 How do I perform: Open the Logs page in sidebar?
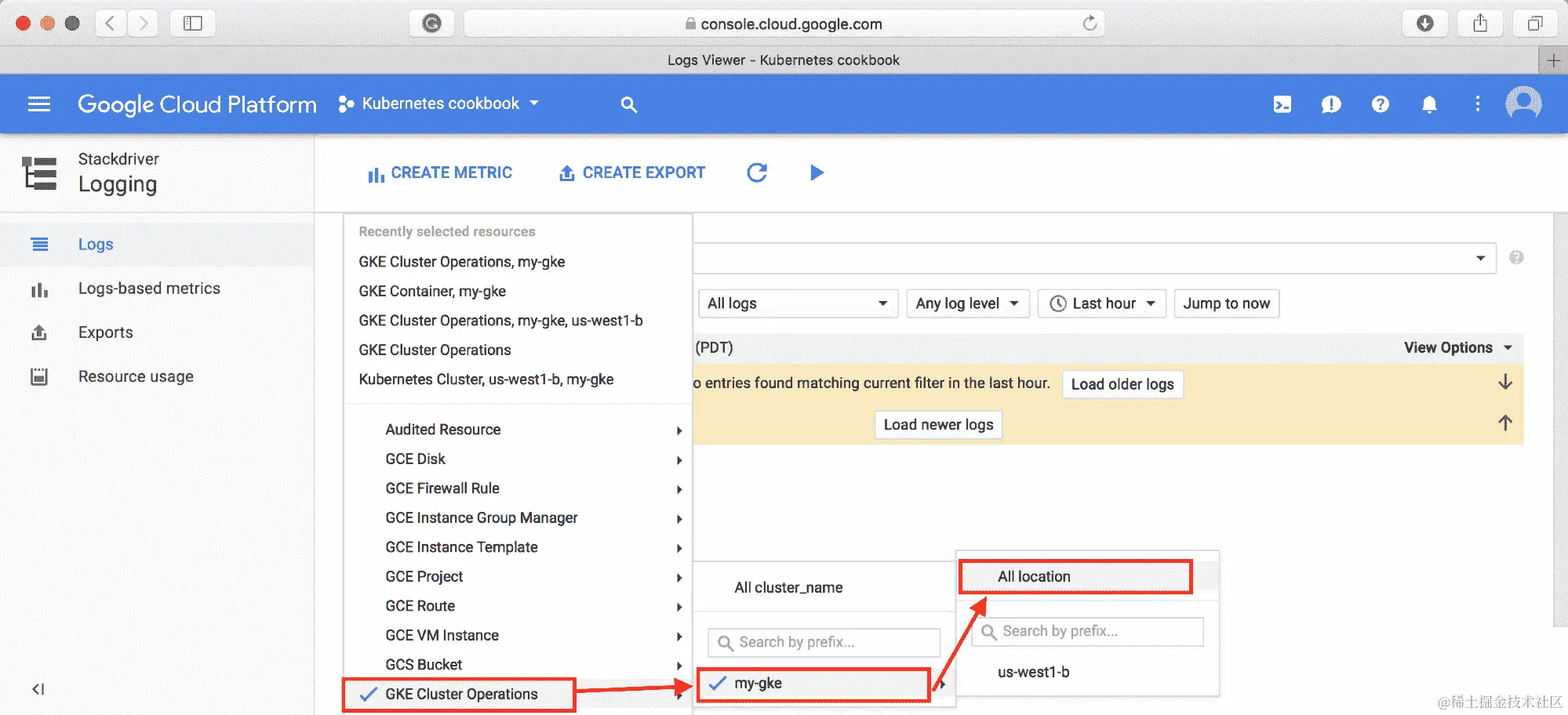pyautogui.click(x=96, y=245)
